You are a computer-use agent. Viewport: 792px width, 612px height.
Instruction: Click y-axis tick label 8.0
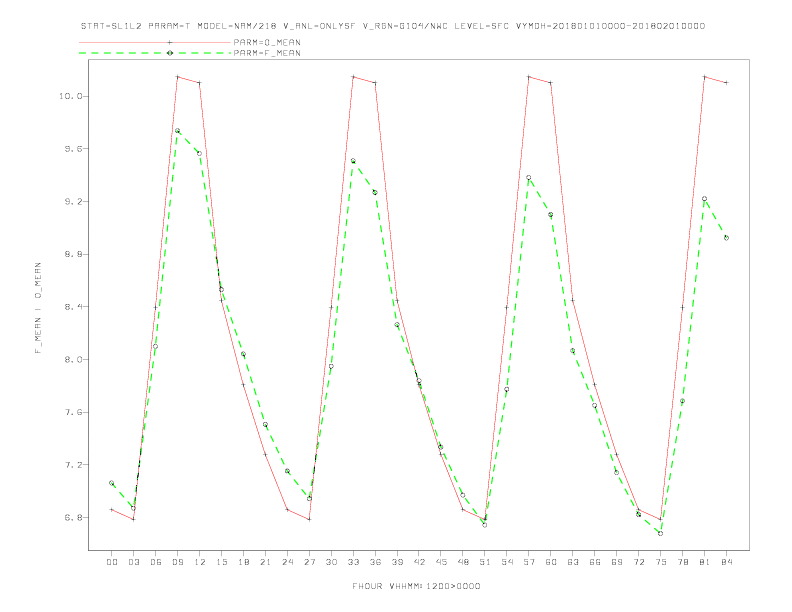[73, 360]
